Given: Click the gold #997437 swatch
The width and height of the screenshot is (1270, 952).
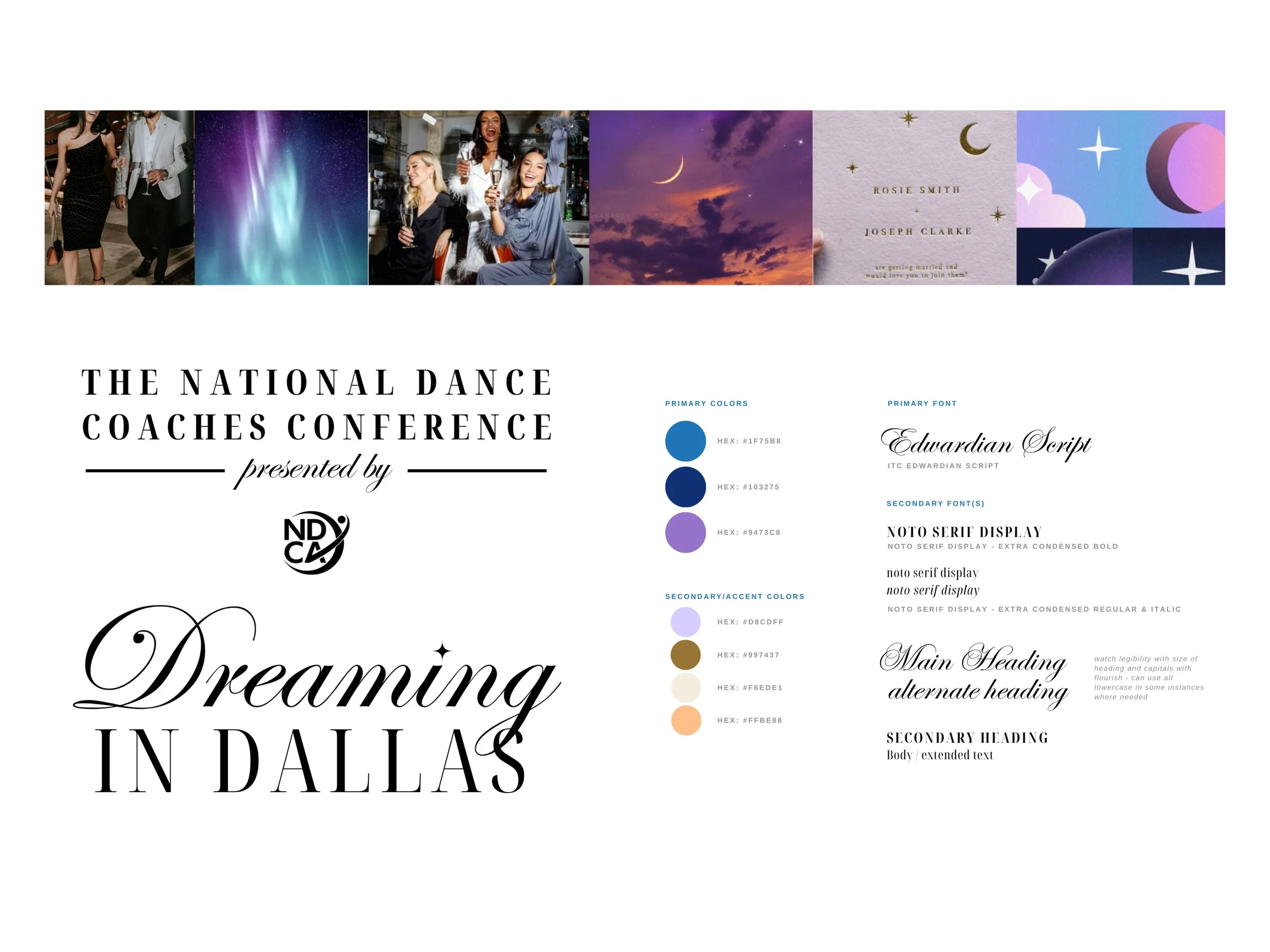Looking at the screenshot, I should coord(685,655).
